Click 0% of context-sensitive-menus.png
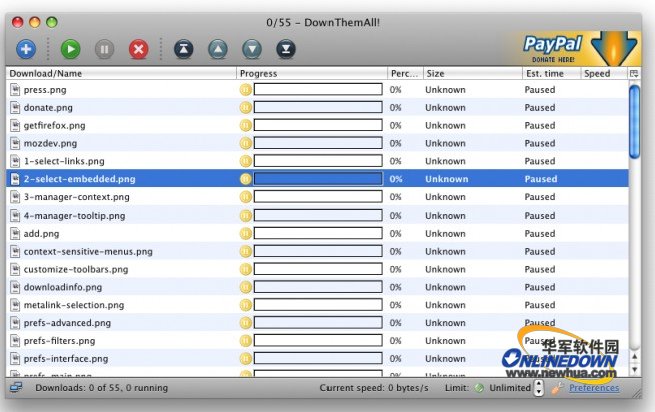This screenshot has width=655, height=412. click(395, 252)
